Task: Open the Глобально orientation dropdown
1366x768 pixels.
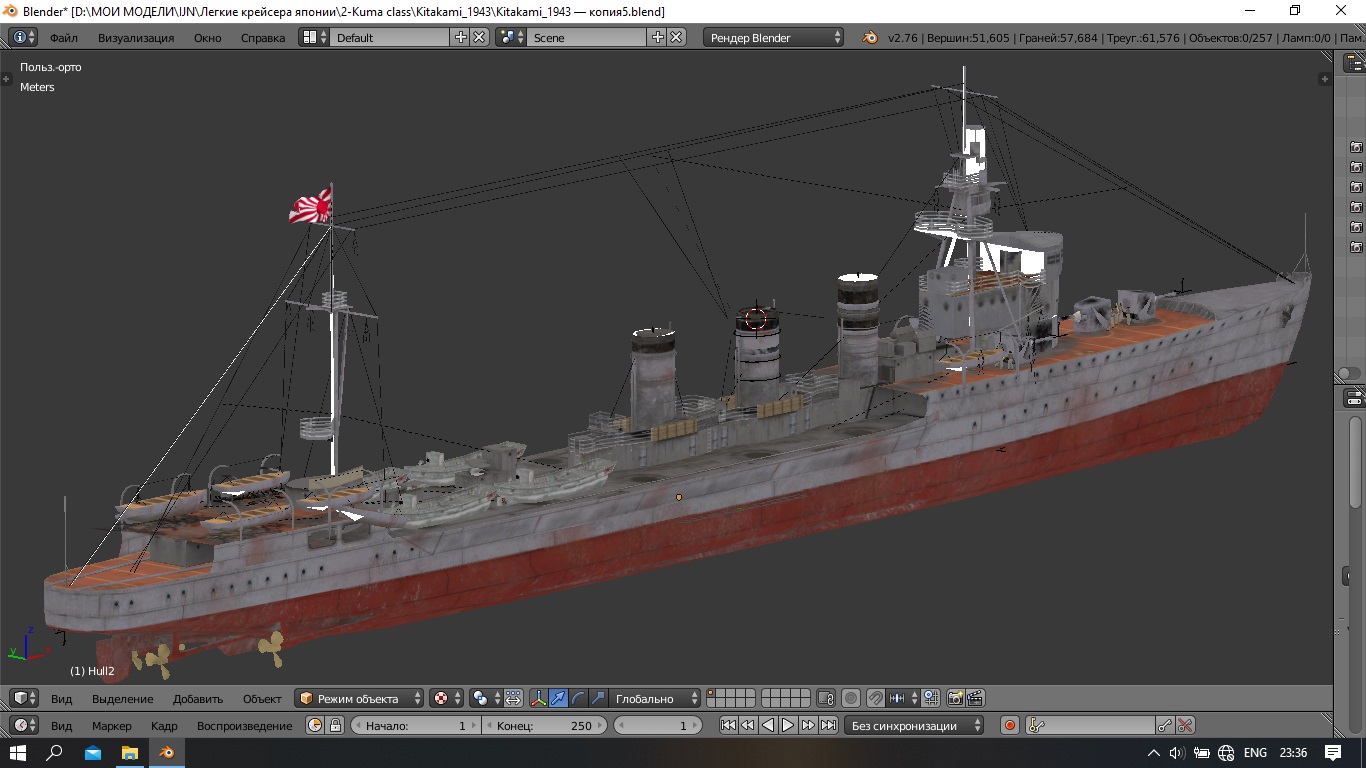Action: [x=655, y=698]
